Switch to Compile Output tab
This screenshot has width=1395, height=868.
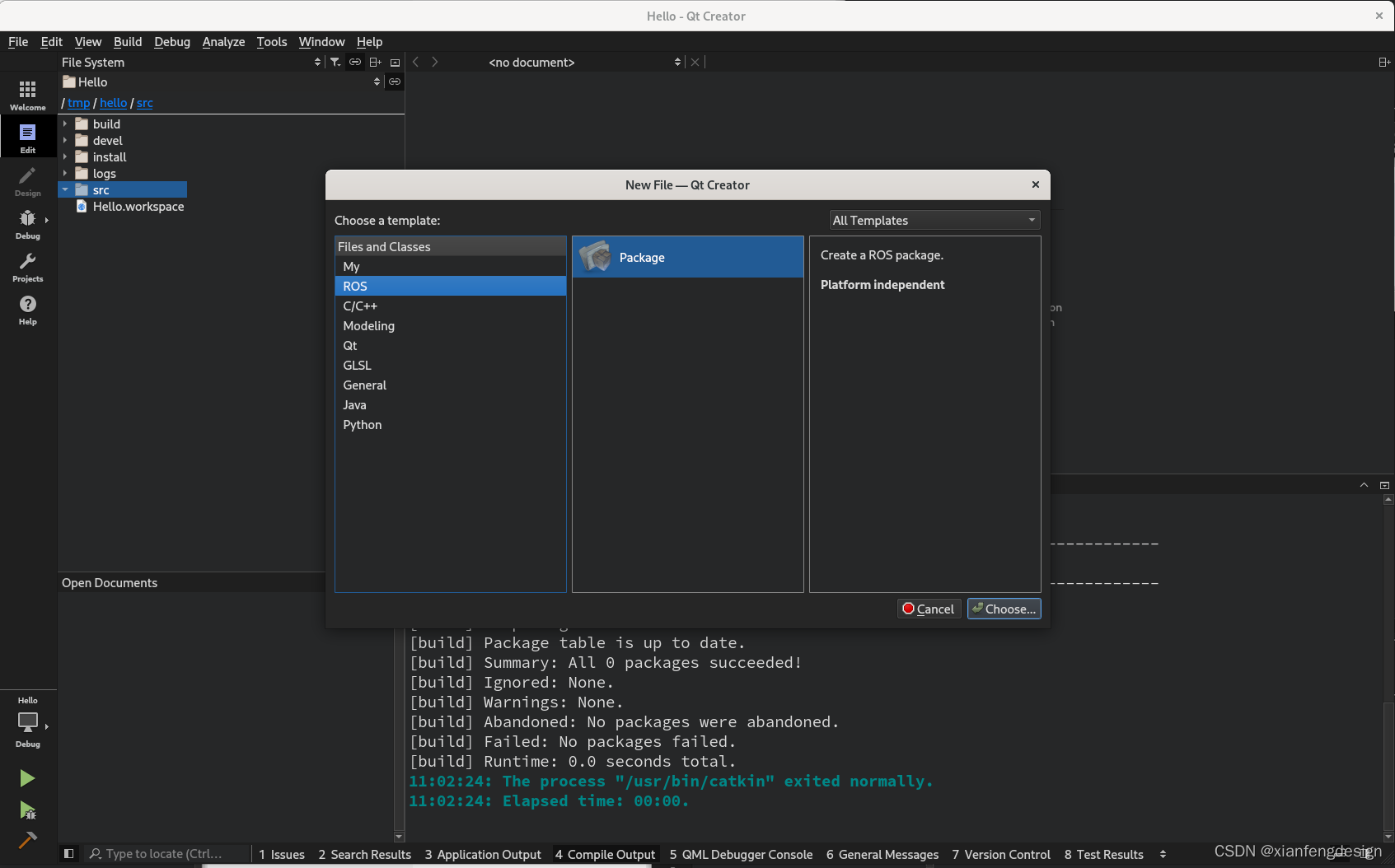[606, 854]
